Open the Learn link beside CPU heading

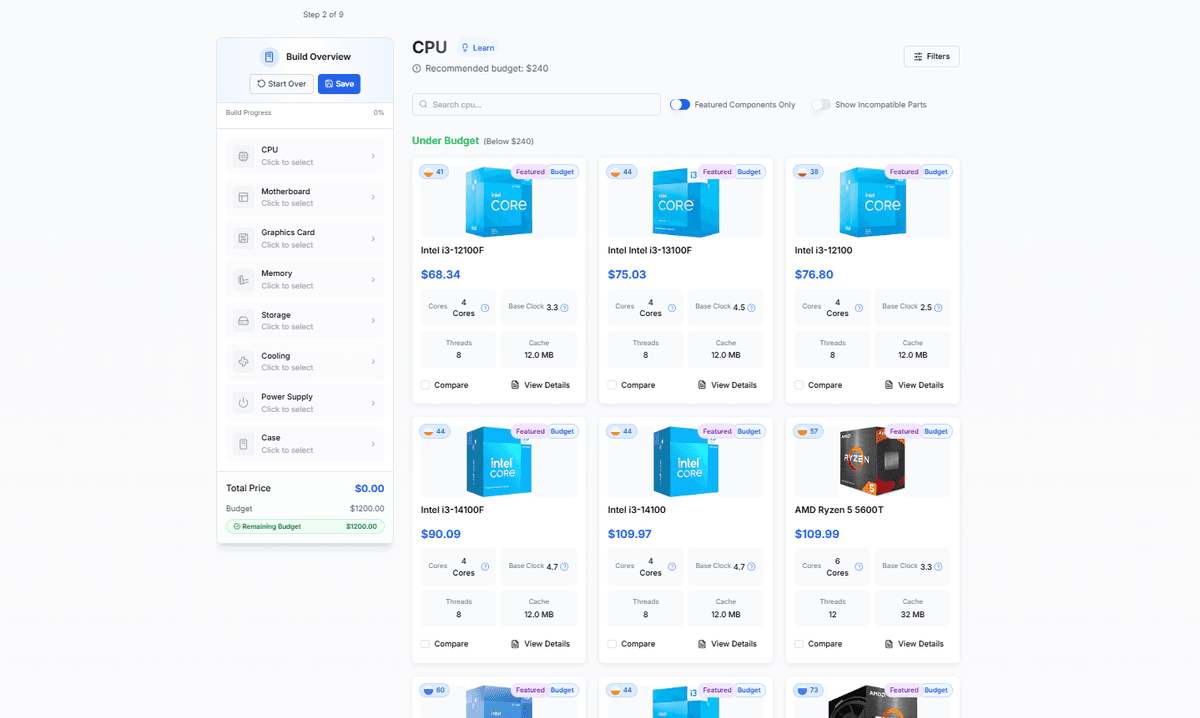(477, 48)
